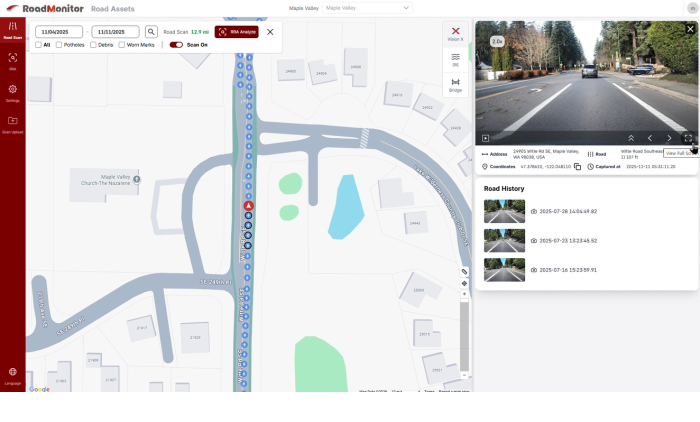Open Settings from the red sidebar

click(x=12, y=93)
